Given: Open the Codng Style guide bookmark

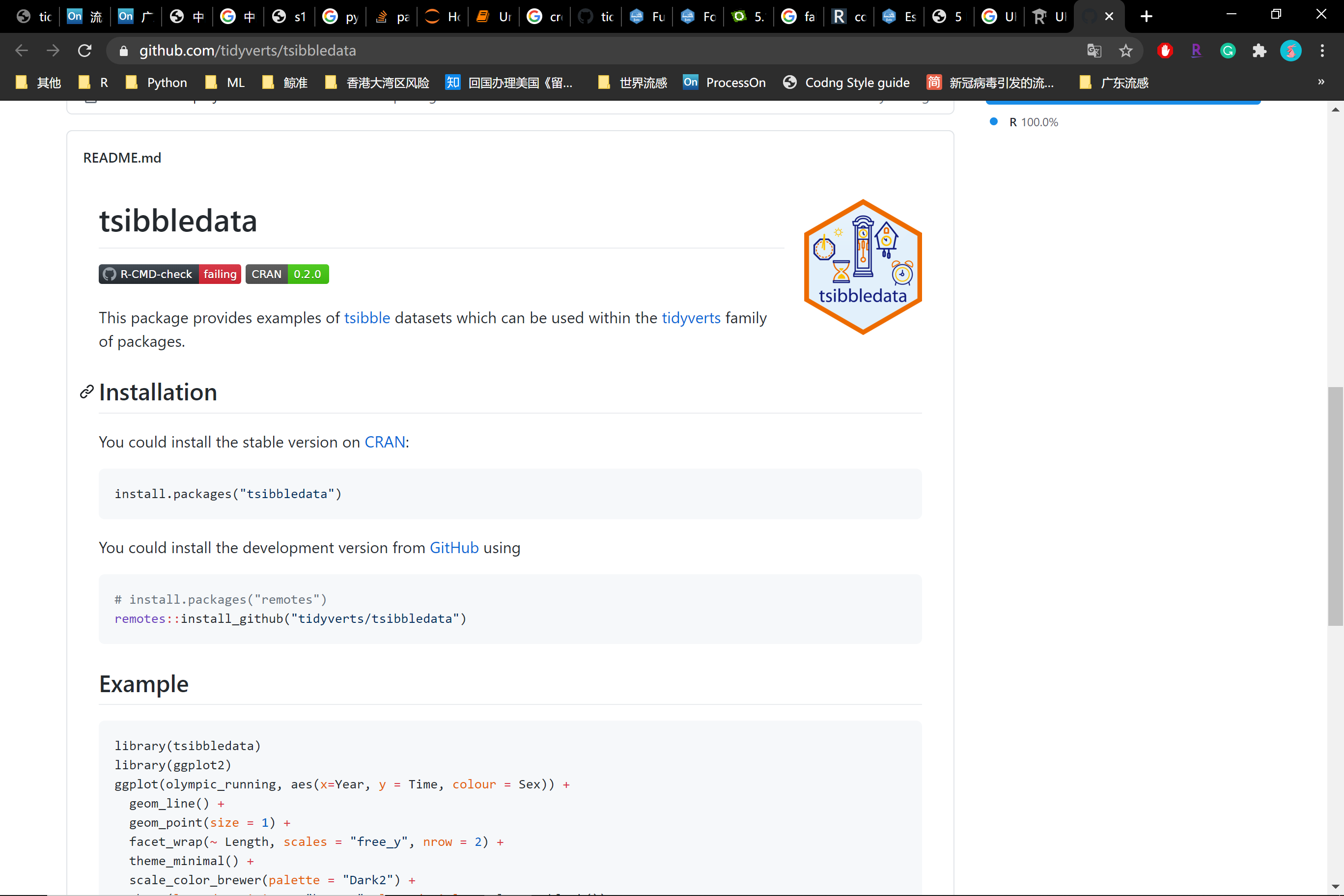Looking at the screenshot, I should pos(846,83).
